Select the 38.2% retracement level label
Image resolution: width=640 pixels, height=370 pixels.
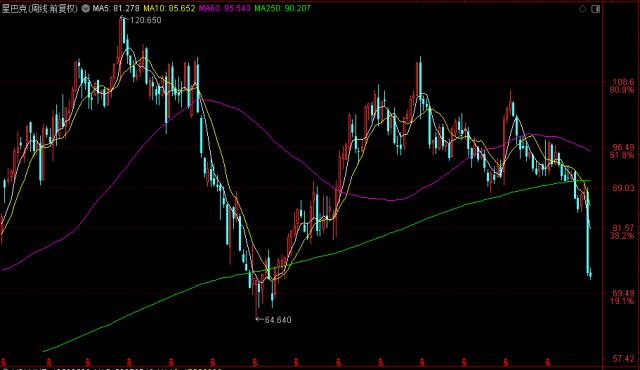pyautogui.click(x=622, y=236)
